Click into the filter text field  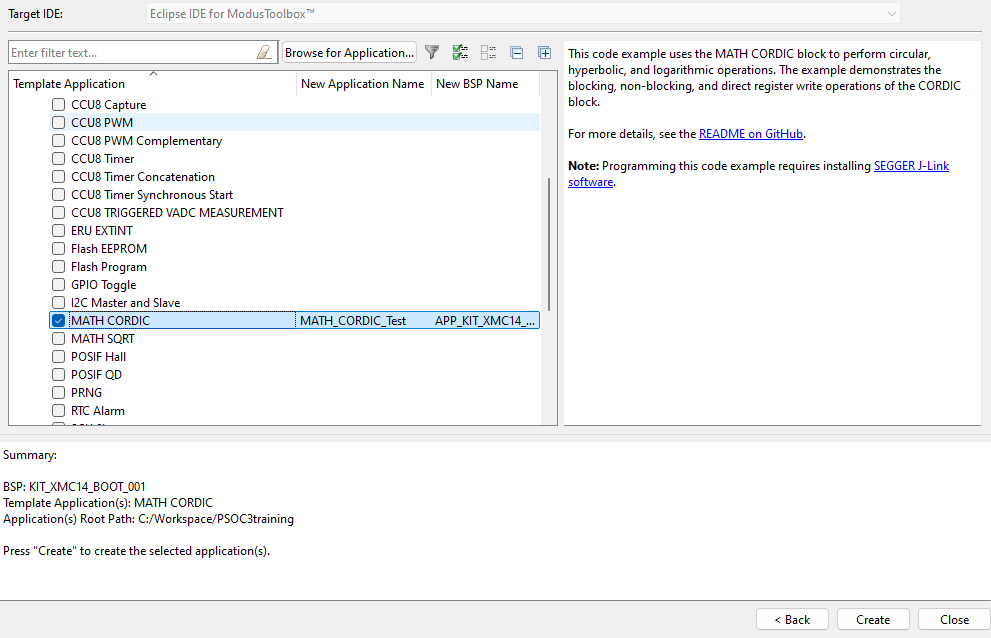click(x=130, y=52)
